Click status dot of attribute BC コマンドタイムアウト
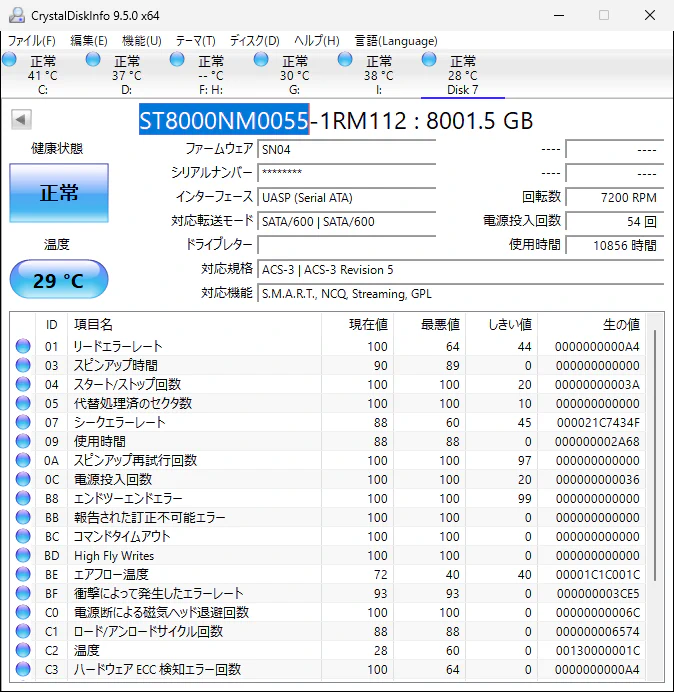 click(23, 536)
